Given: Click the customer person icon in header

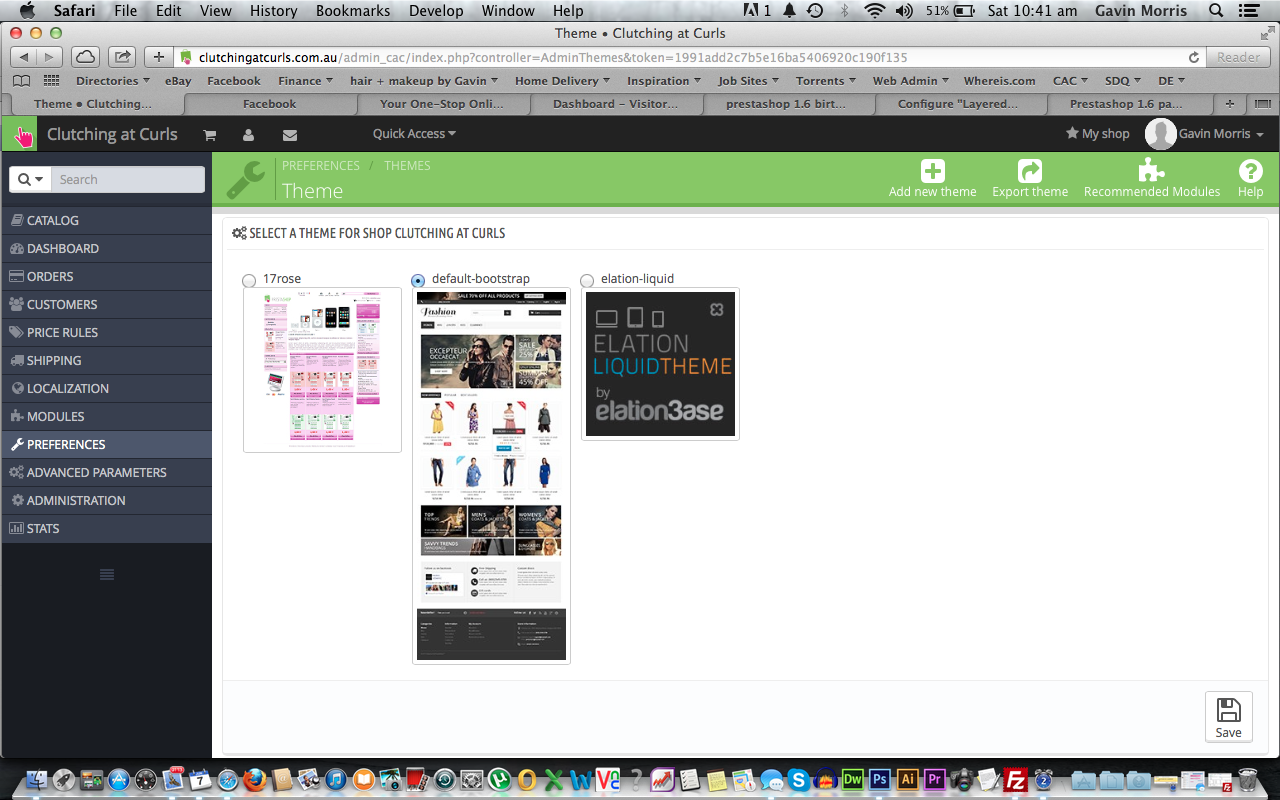Looking at the screenshot, I should (249, 135).
